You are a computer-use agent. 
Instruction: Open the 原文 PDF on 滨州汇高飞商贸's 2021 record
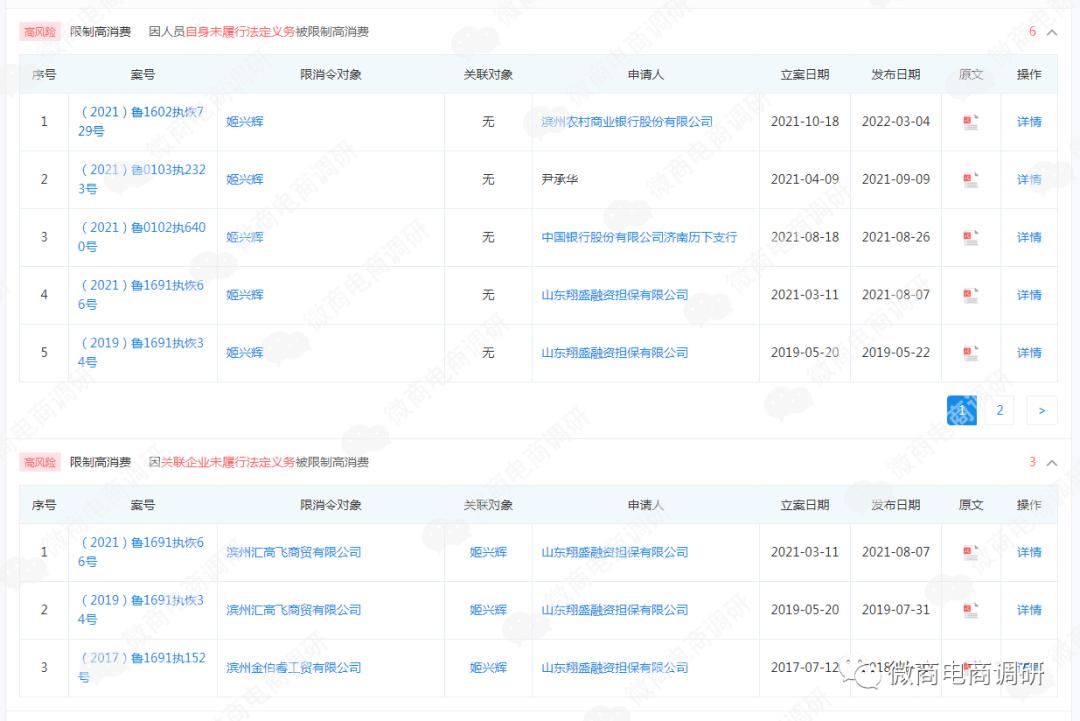tap(970, 552)
